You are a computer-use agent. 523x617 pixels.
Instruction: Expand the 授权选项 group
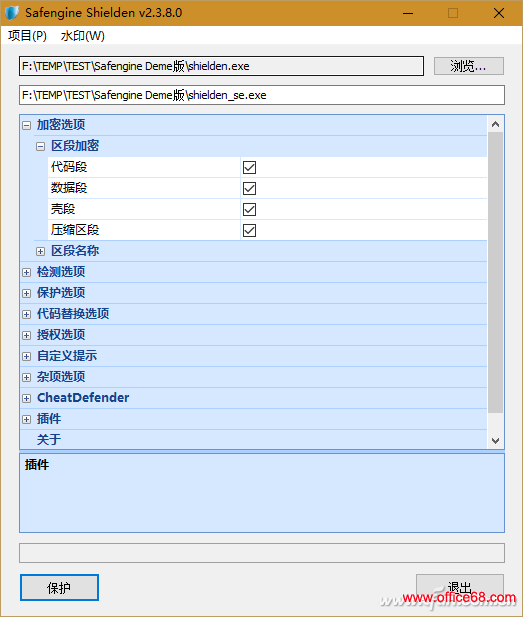coord(26,335)
